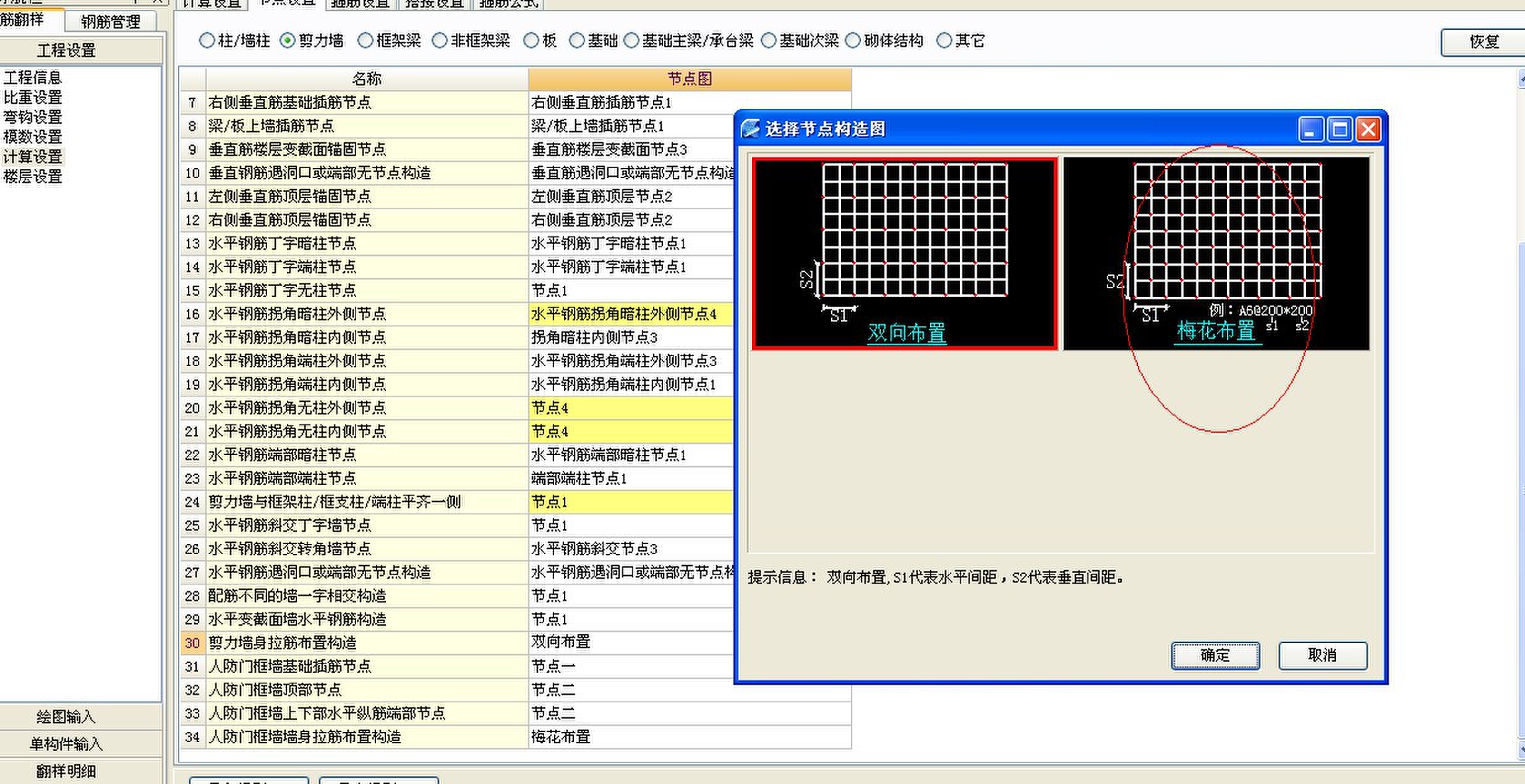Click the 双向布置 link label
Screen dimensions: 1525x784
[x=907, y=333]
